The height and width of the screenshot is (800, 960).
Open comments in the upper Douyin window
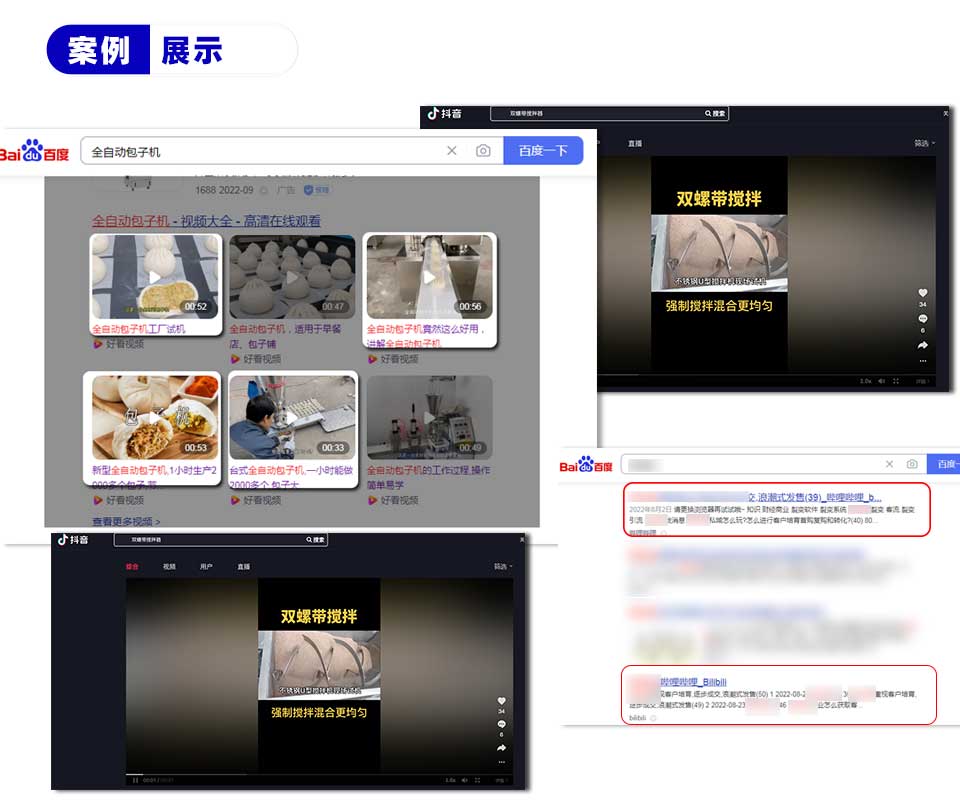point(922,319)
